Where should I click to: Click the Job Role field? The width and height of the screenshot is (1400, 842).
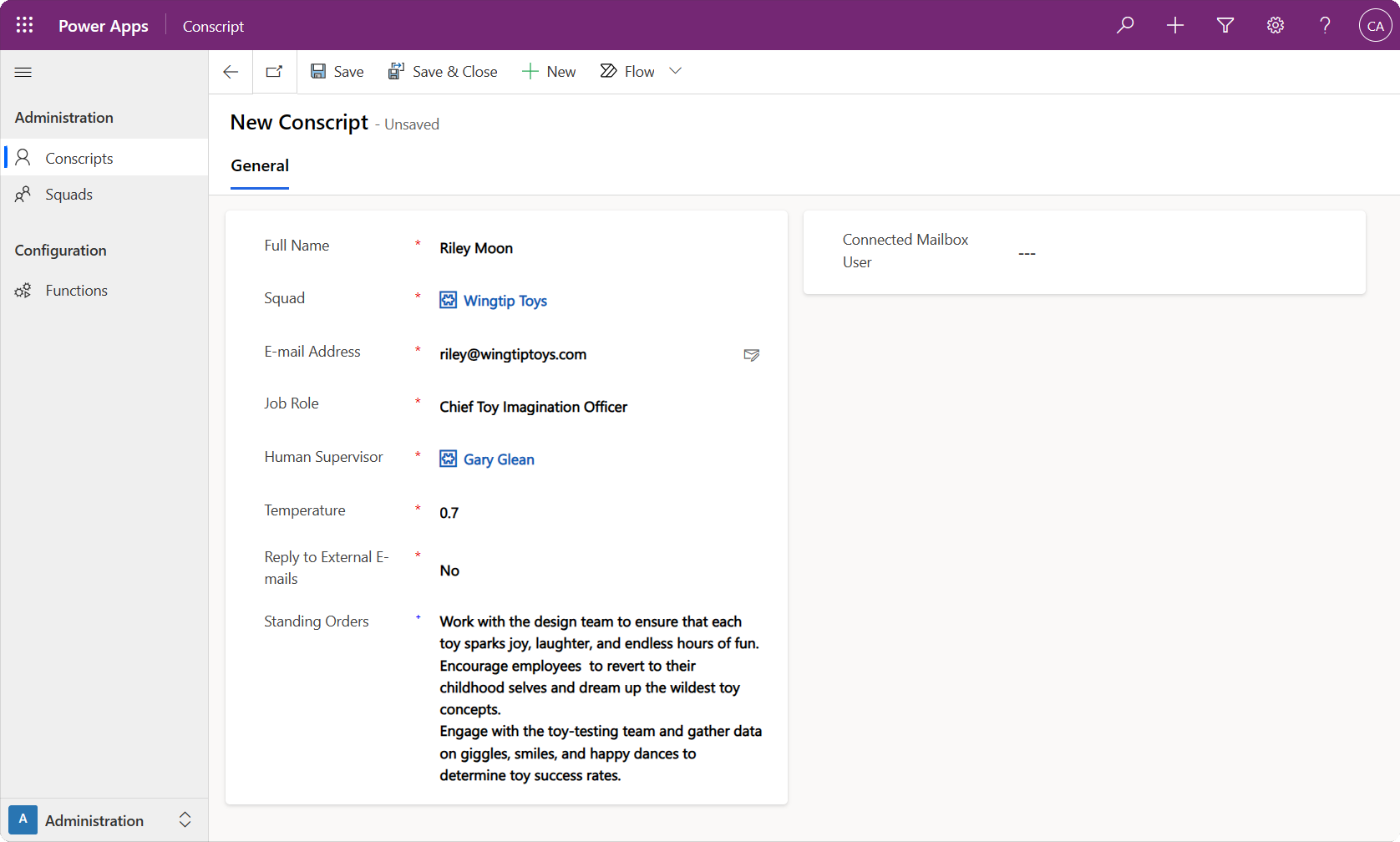pyautogui.click(x=601, y=407)
